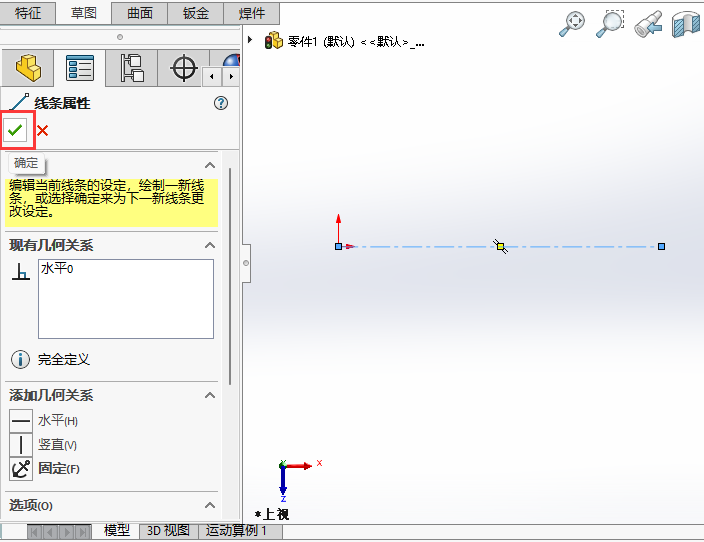The height and width of the screenshot is (542, 704).
Task: Open help for 线条属性
Action: (220, 103)
